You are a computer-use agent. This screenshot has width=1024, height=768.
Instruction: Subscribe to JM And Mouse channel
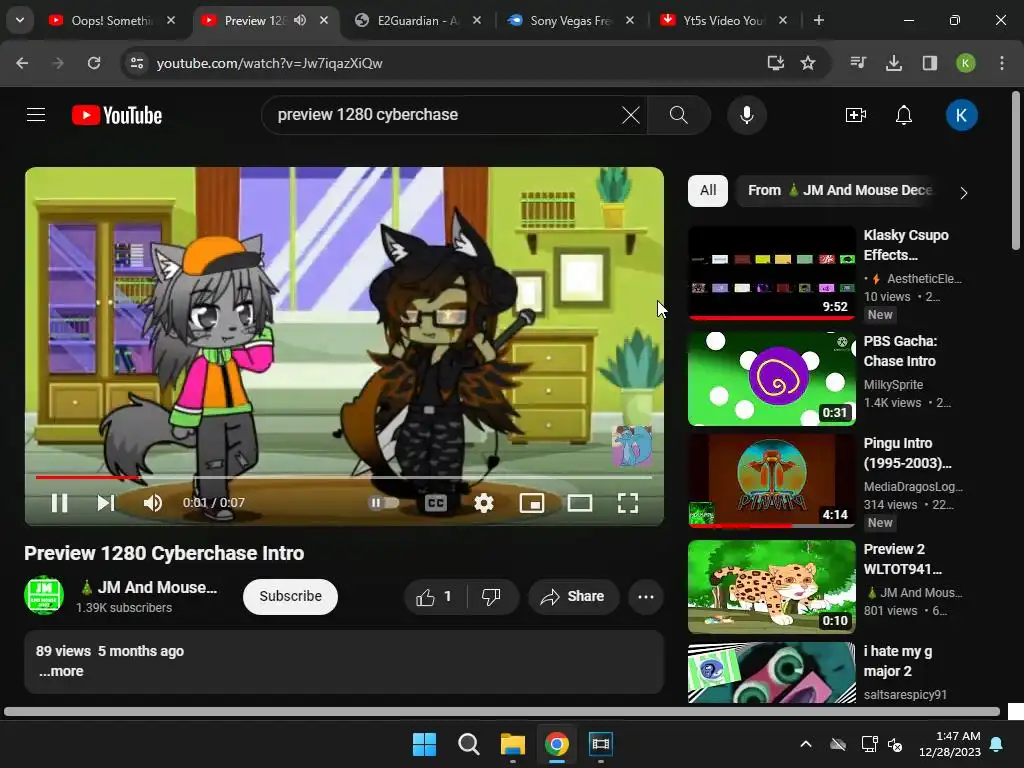coord(290,596)
